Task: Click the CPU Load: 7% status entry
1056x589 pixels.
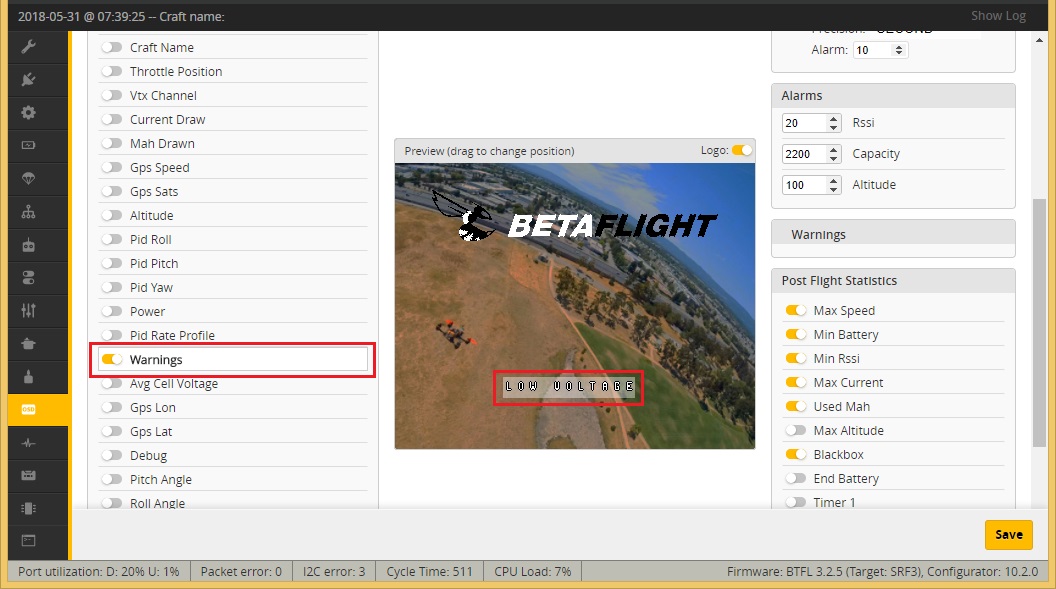Action: (533, 571)
